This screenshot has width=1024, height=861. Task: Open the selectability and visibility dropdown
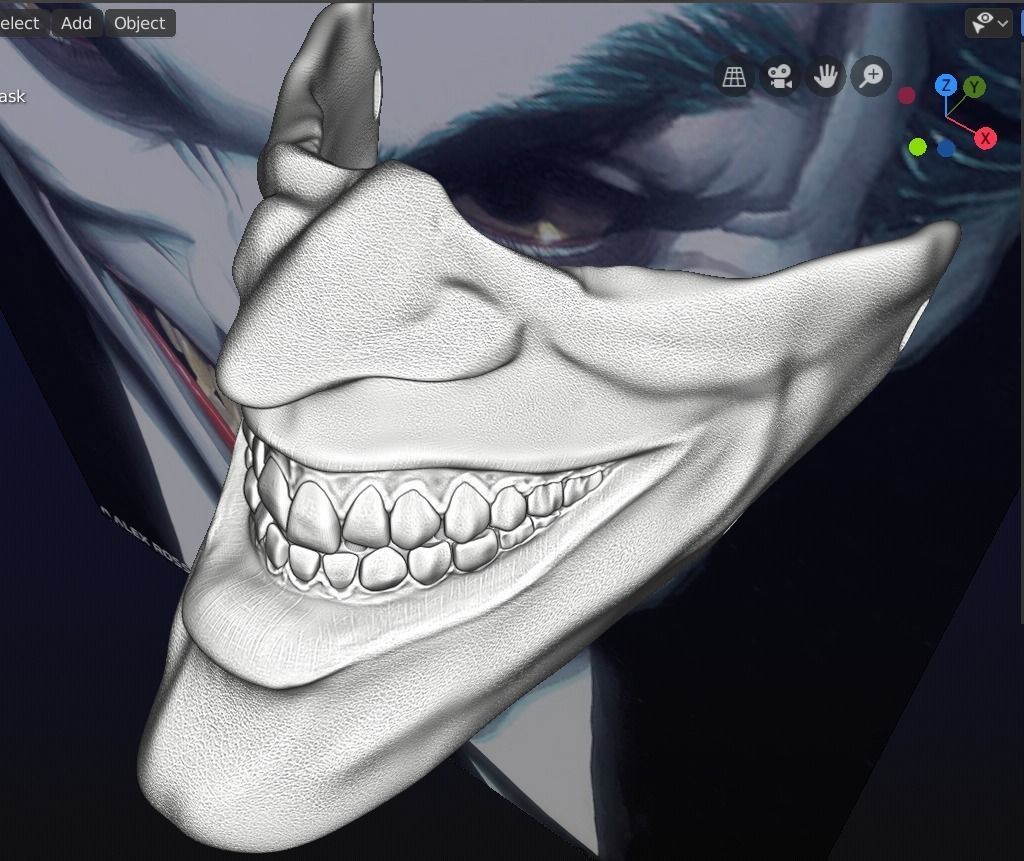(x=989, y=24)
